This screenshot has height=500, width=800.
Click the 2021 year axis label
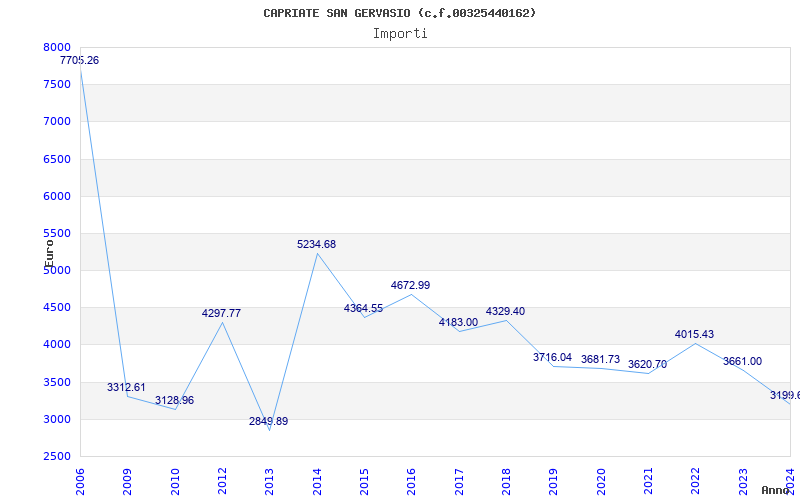(x=648, y=482)
